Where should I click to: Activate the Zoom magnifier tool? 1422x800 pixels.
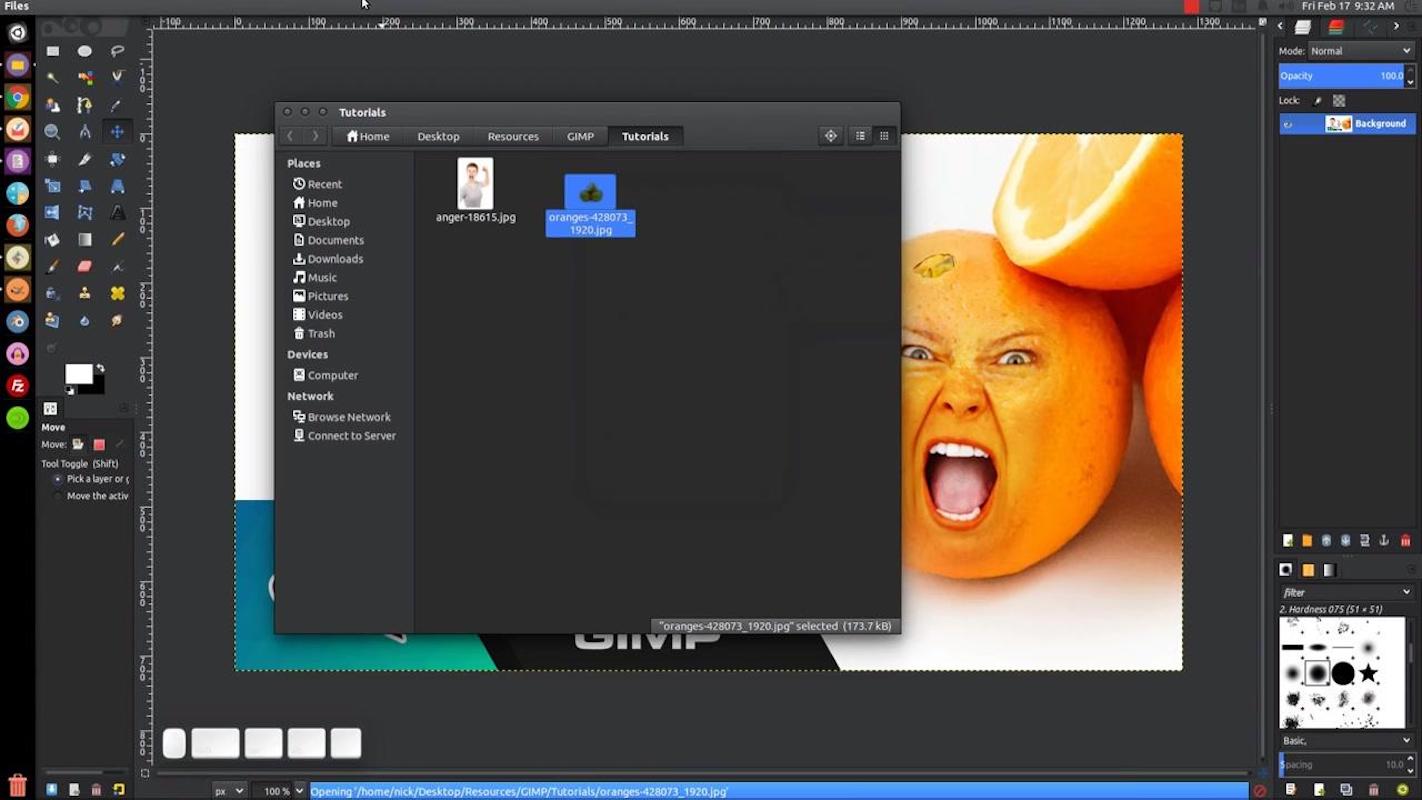pyautogui.click(x=53, y=132)
